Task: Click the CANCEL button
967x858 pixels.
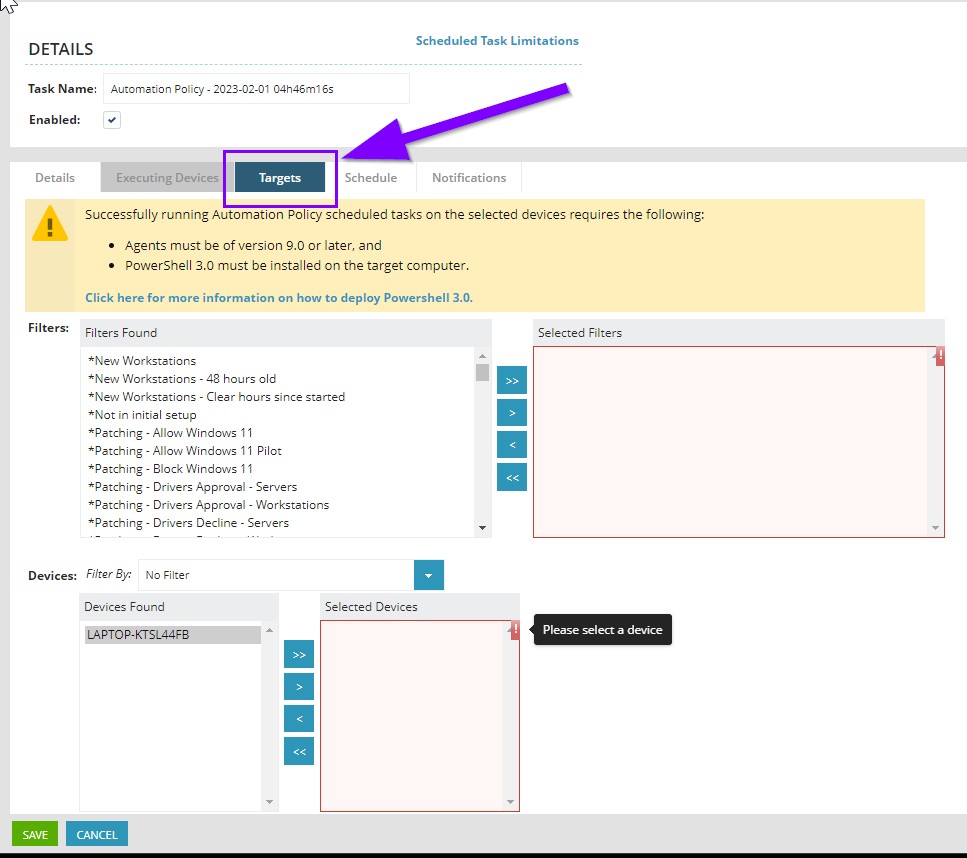Action: click(97, 834)
